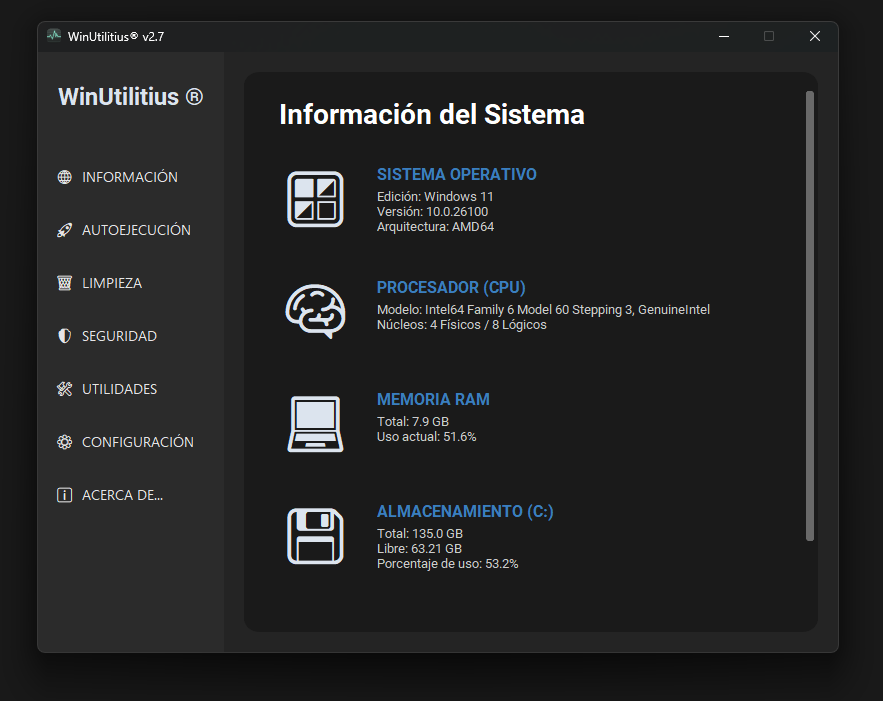Image resolution: width=887 pixels, height=701 pixels.
Task: Open the LIMPIEZA section
Action: [112, 283]
